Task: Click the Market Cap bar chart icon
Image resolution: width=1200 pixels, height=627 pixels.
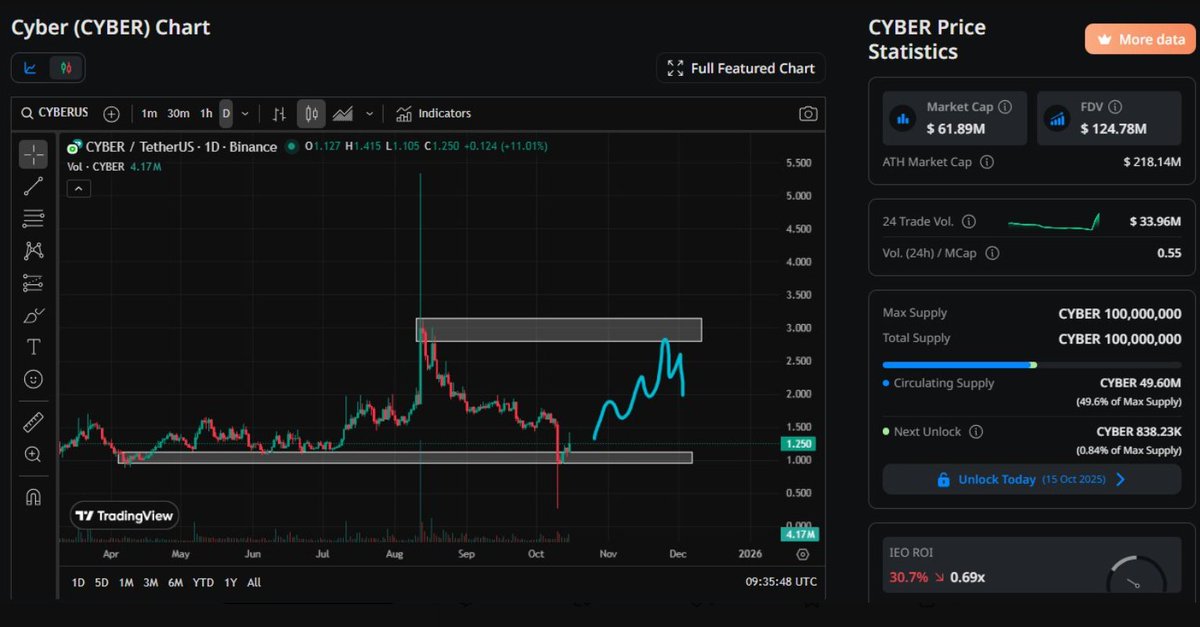Action: 903,118
